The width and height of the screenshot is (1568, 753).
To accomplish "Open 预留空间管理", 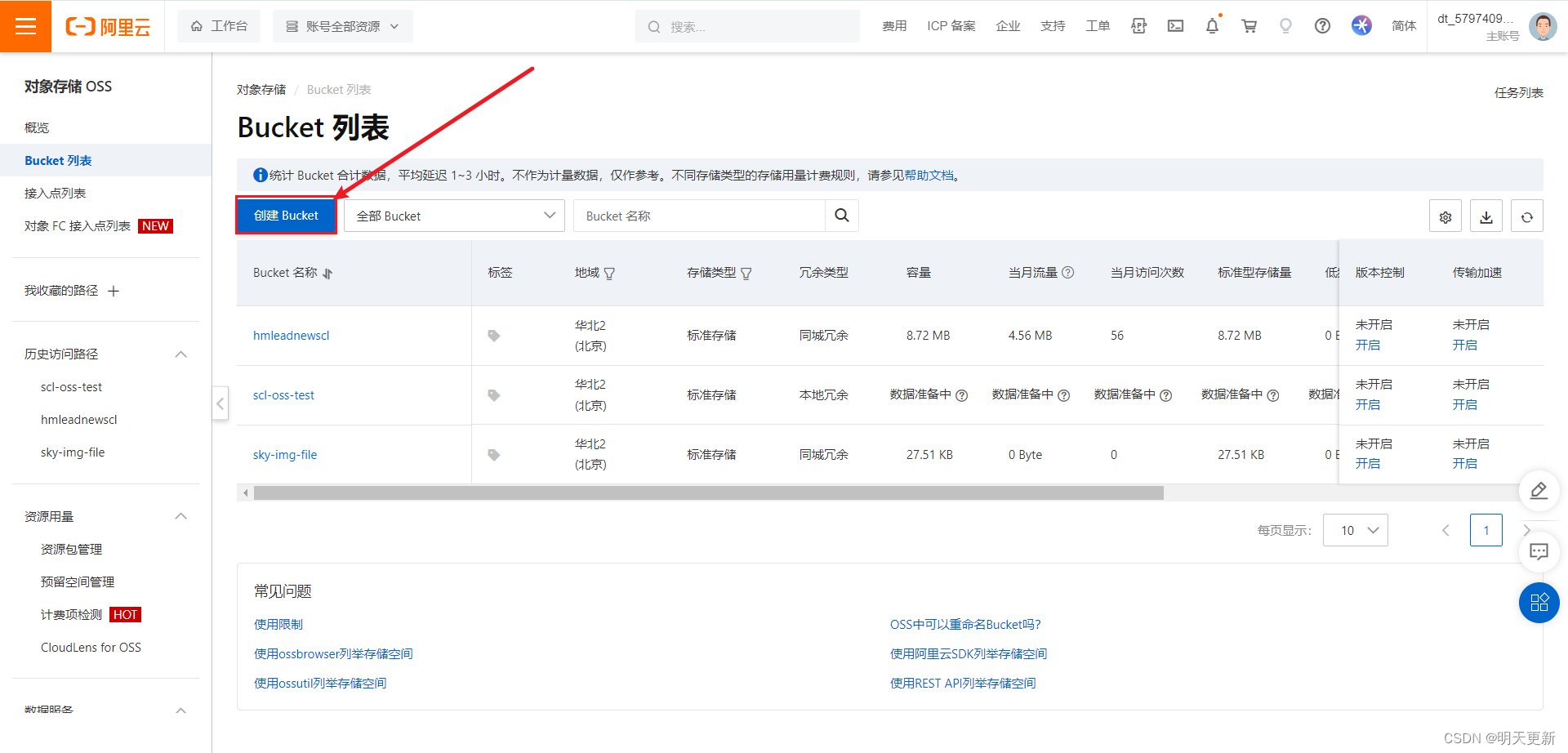I will [x=78, y=581].
